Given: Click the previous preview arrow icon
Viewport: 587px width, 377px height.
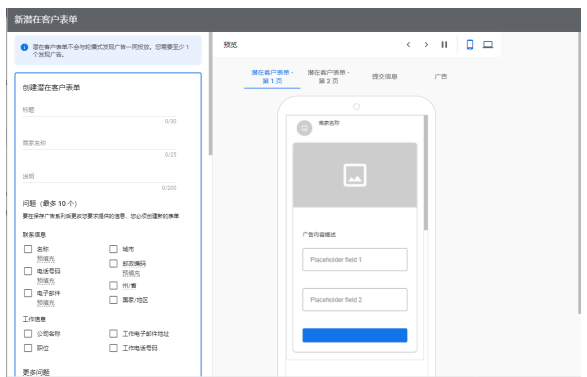Looking at the screenshot, I should point(408,45).
